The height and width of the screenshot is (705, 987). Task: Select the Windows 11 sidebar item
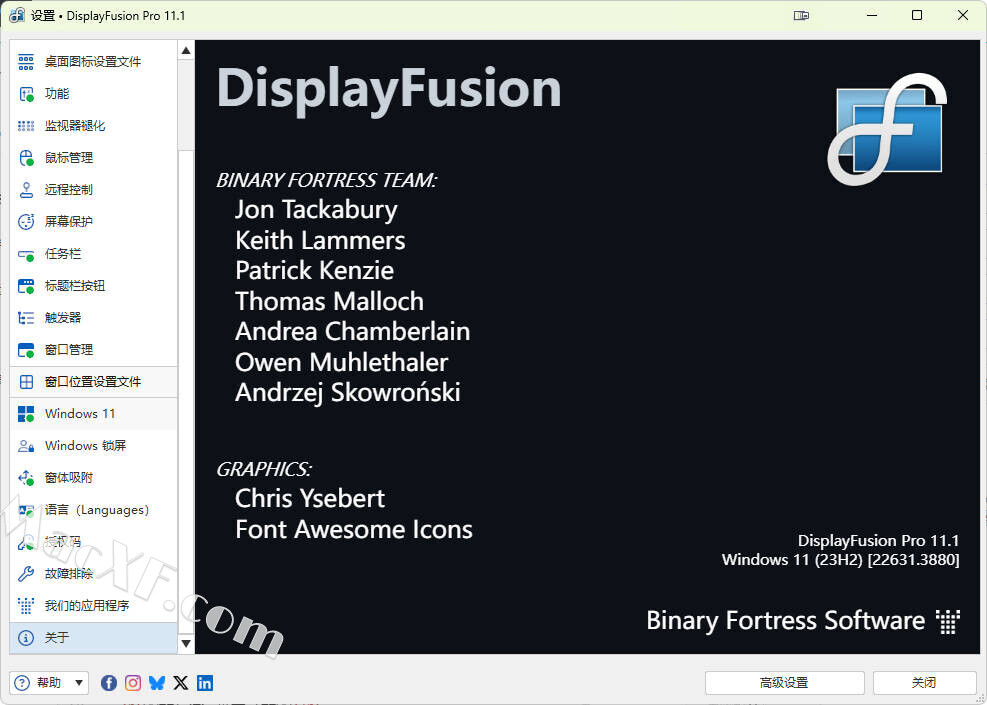(x=80, y=414)
